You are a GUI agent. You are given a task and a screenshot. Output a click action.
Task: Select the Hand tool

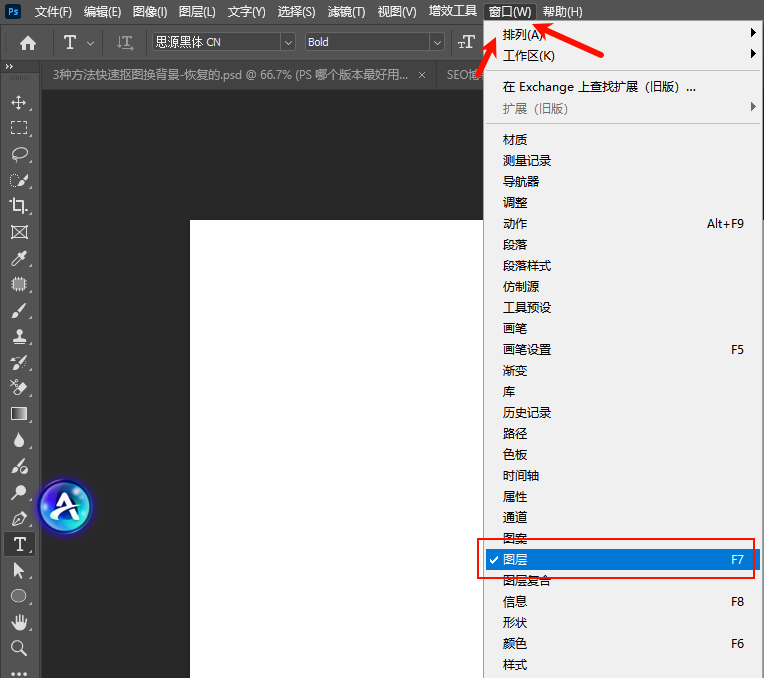(19, 622)
